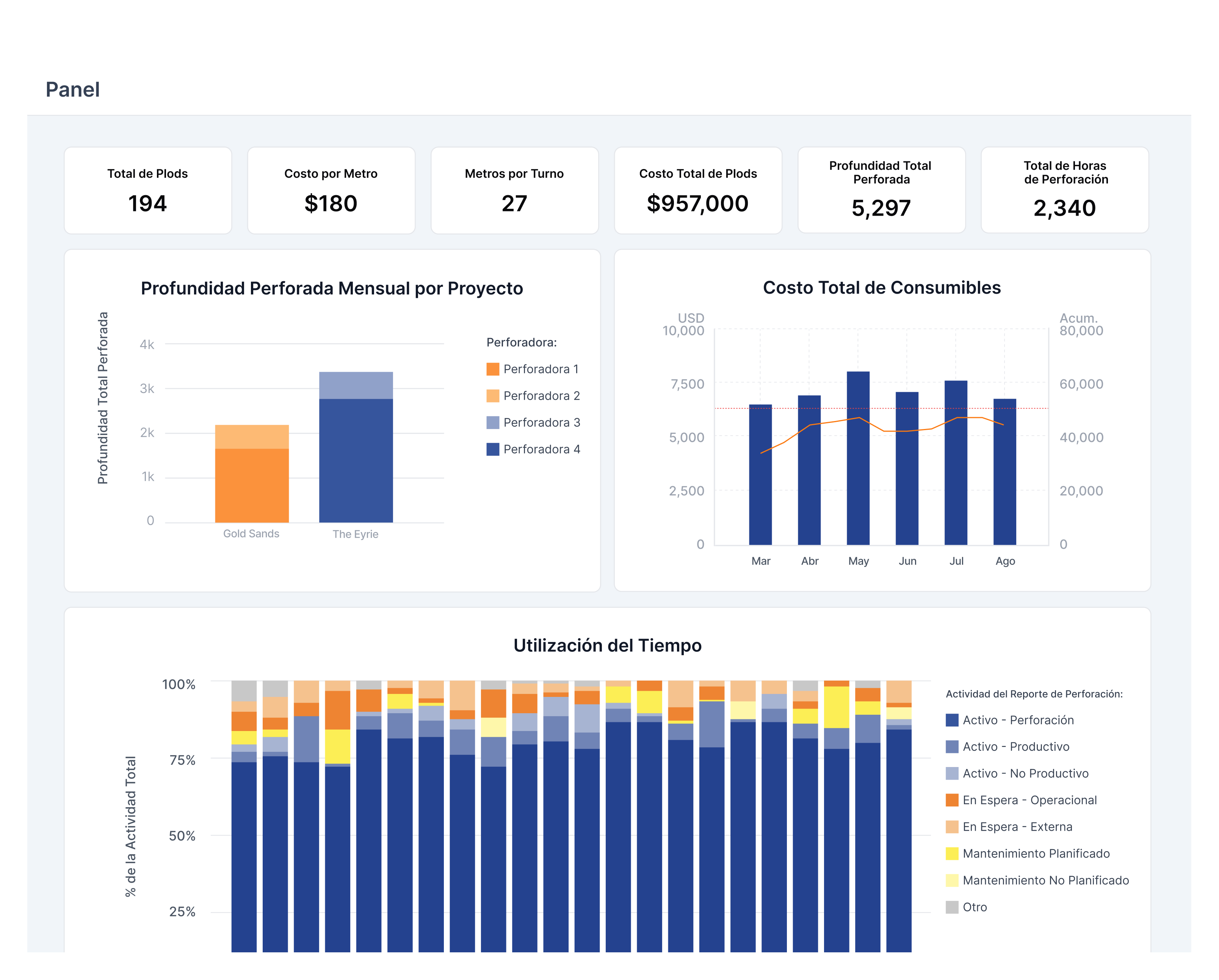This screenshot has height=980, width=1219.
Task: Select the Gold Sands stacked bar
Action: (252, 474)
